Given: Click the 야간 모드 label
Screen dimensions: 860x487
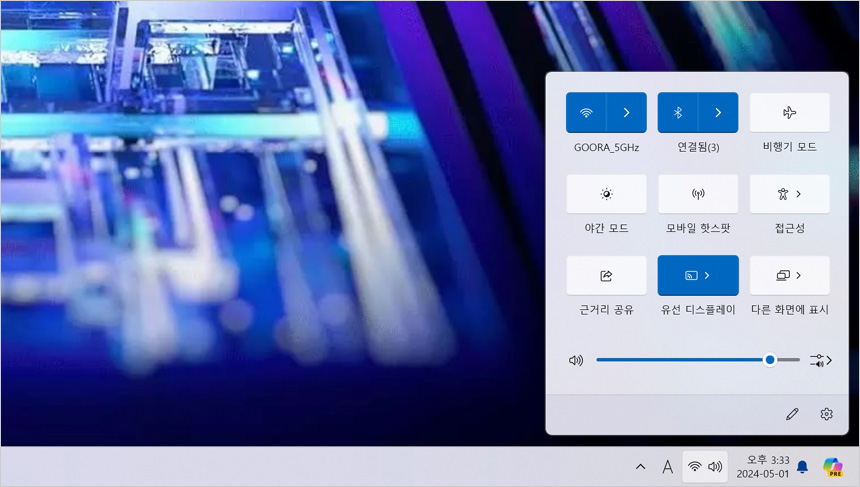Looking at the screenshot, I should (x=606, y=228).
